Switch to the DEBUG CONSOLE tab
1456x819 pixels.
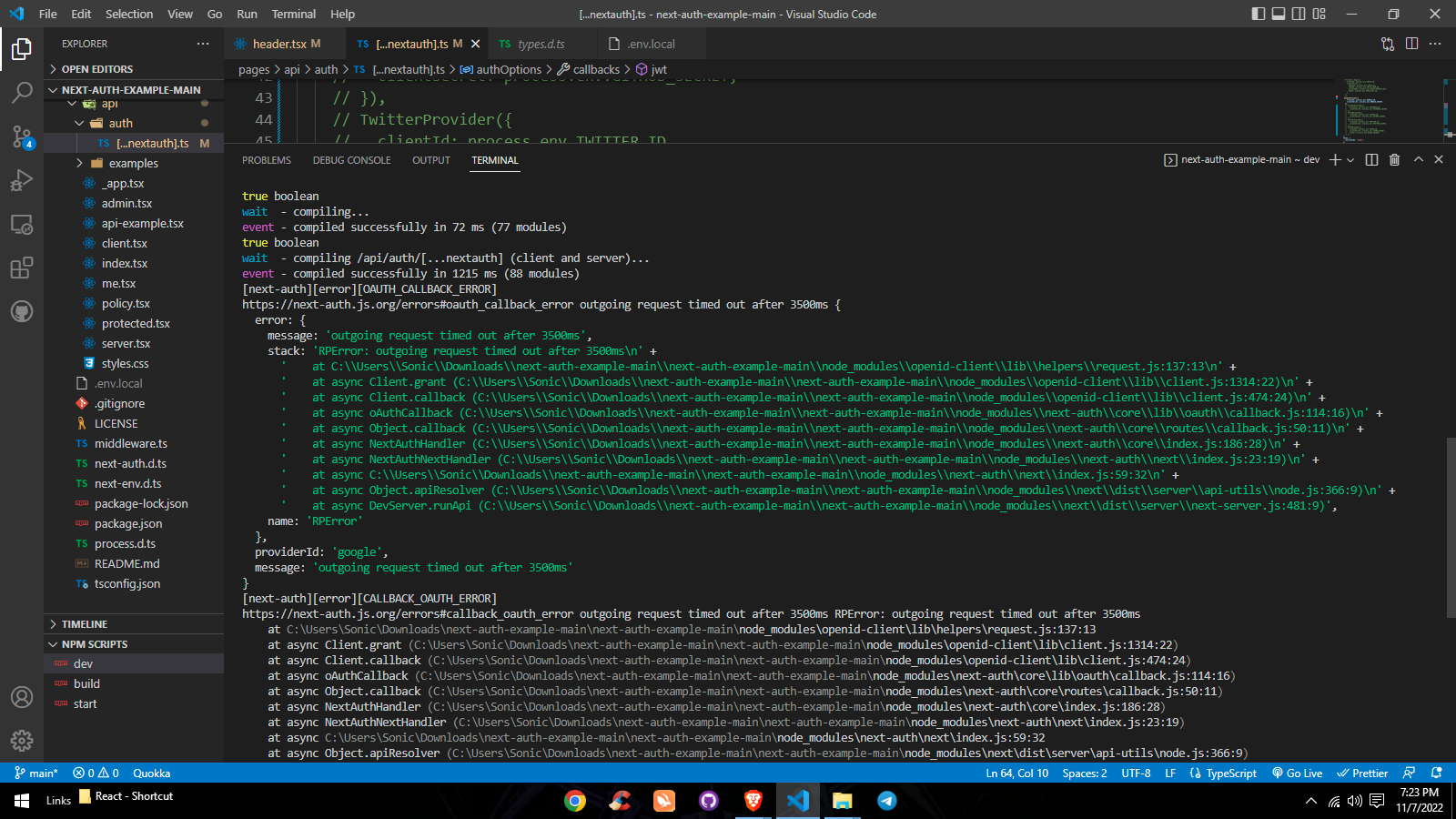click(x=351, y=159)
